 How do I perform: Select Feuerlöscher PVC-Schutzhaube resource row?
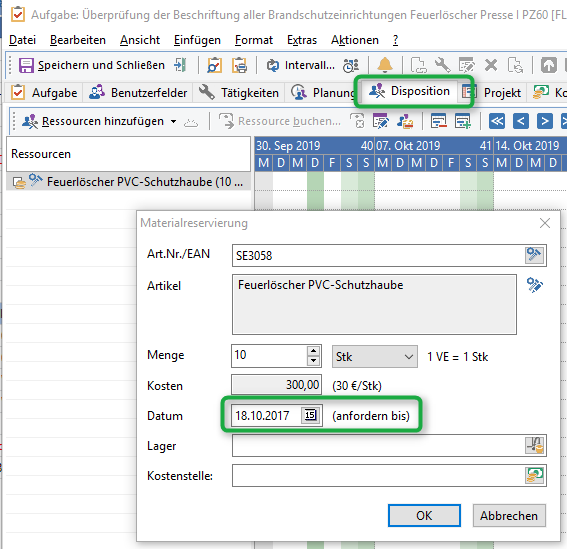point(129,182)
